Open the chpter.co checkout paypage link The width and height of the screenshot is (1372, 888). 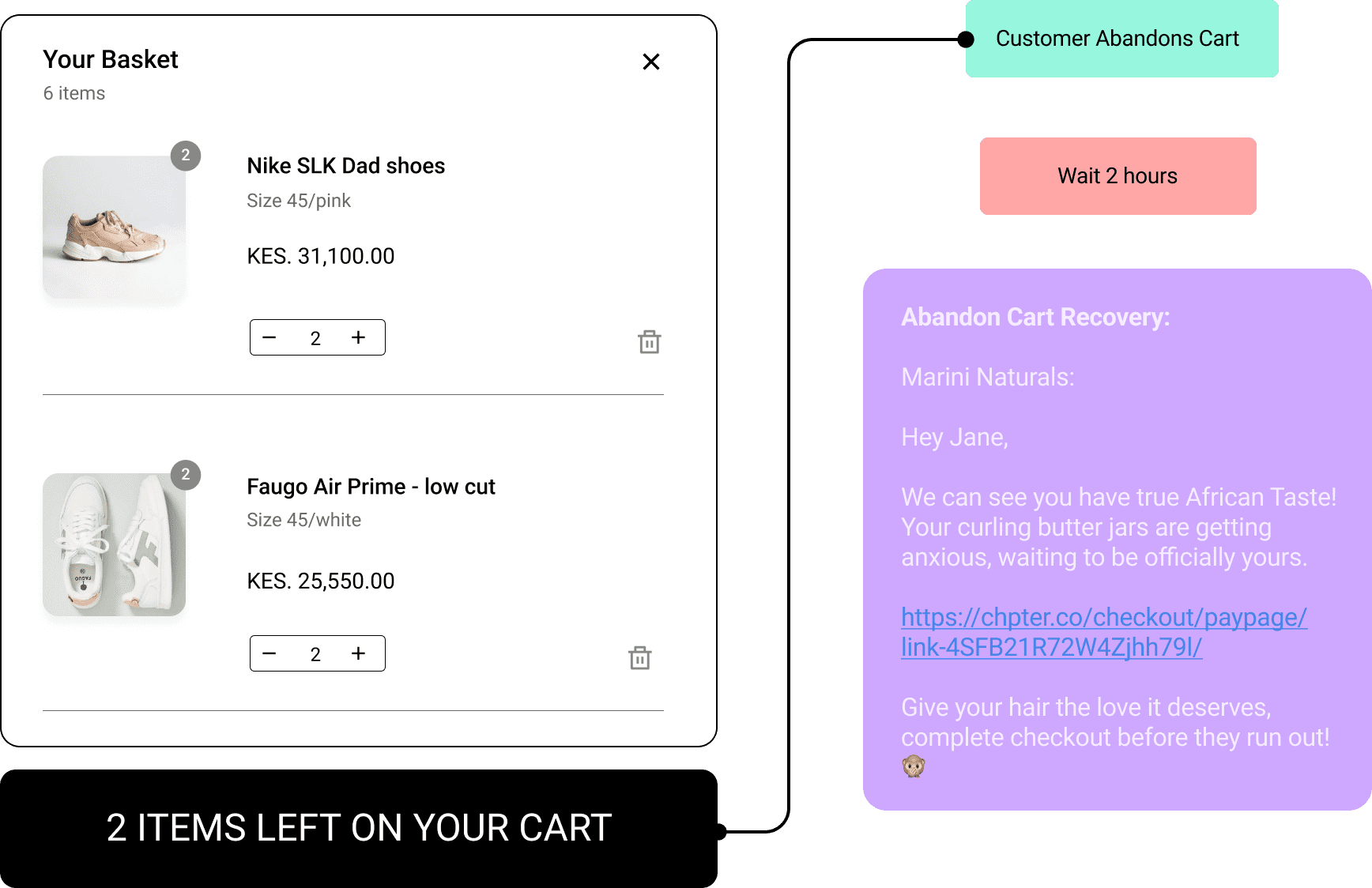(x=1103, y=632)
